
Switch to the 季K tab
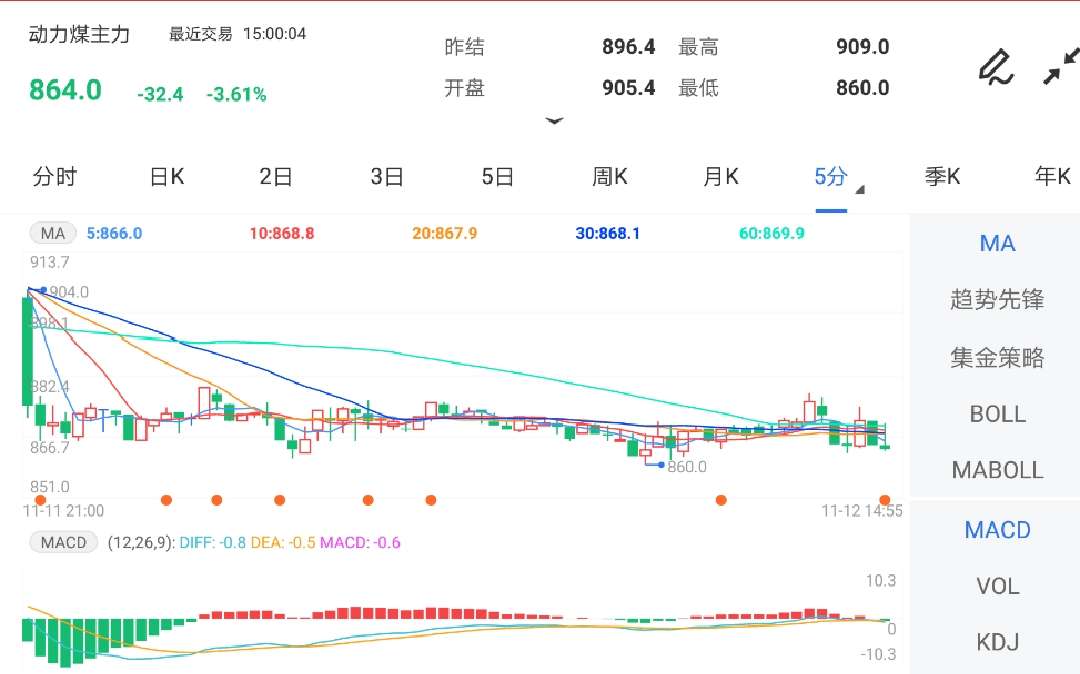coord(943,176)
